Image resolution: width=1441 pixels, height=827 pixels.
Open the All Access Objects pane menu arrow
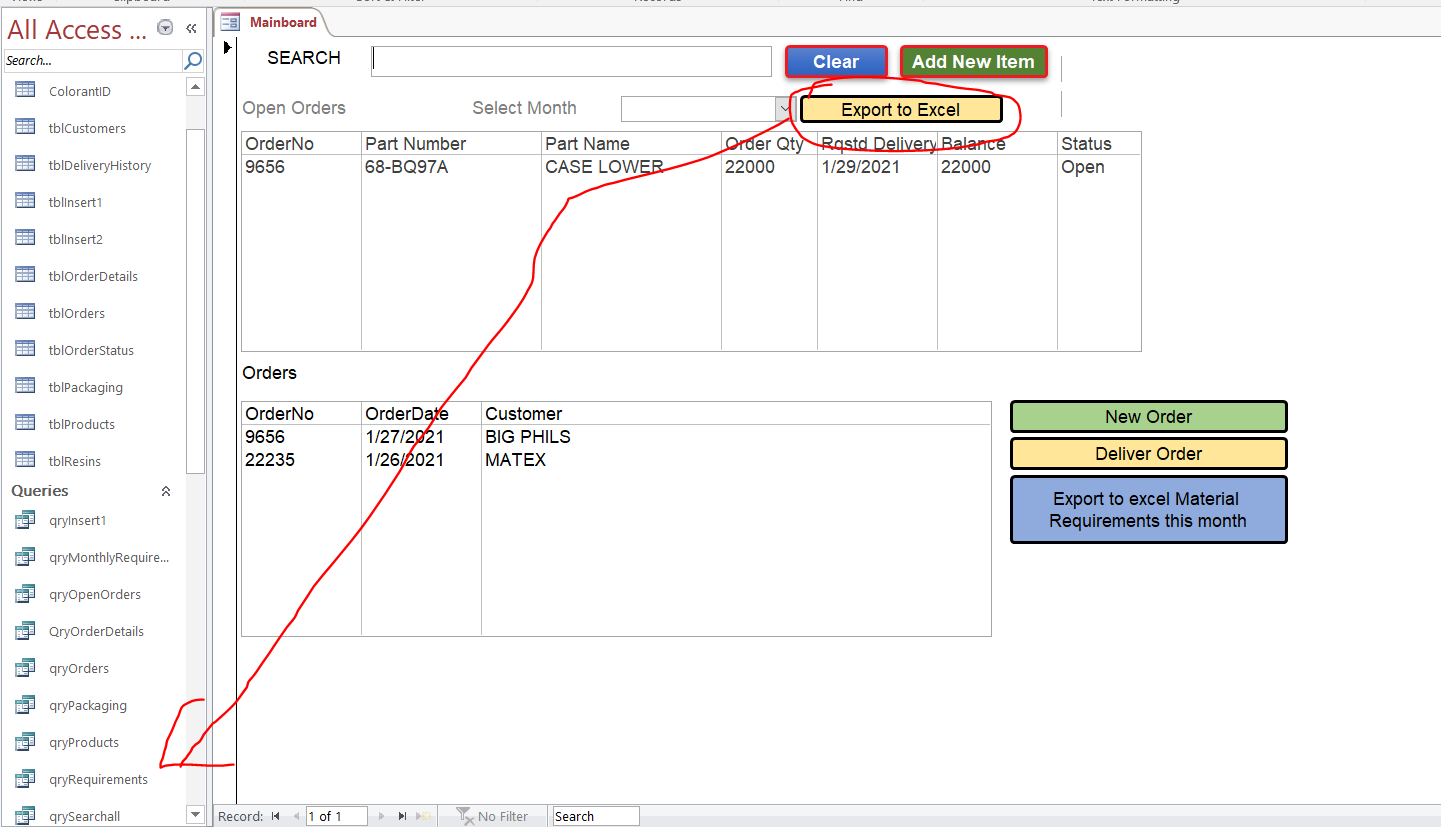point(166,29)
